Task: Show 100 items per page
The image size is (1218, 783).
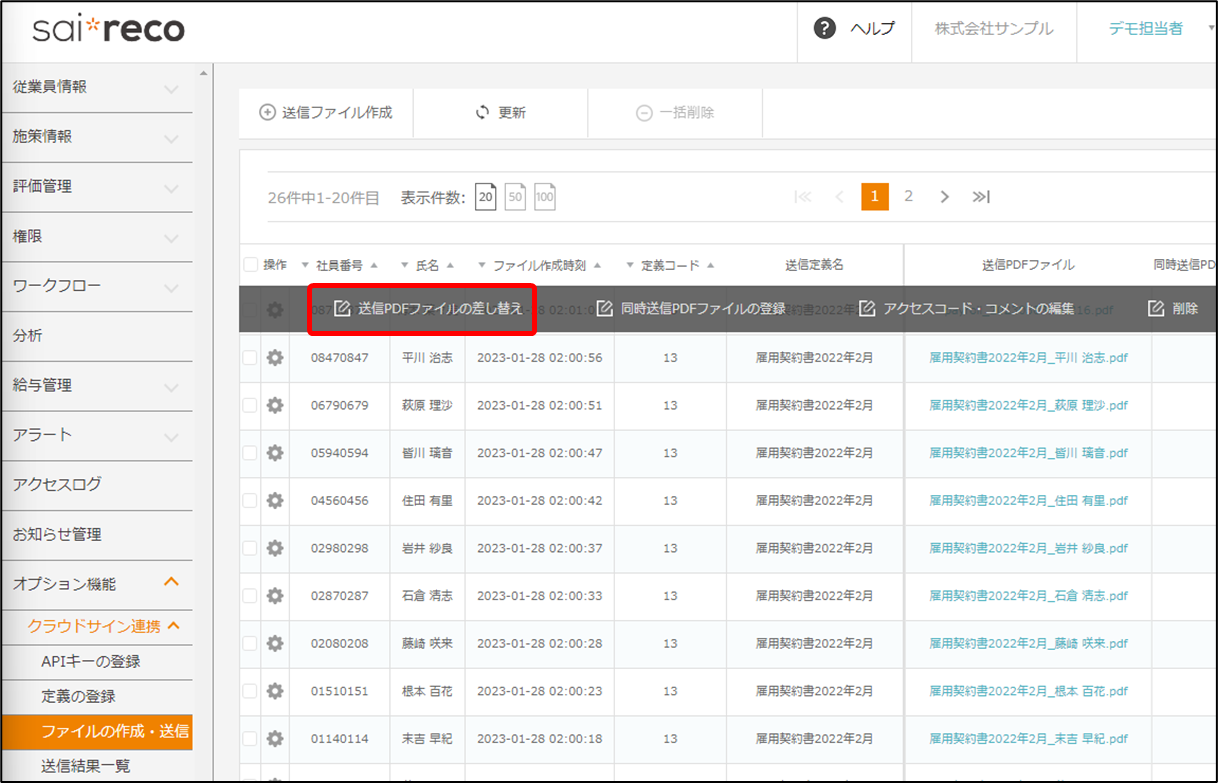Action: click(x=544, y=197)
